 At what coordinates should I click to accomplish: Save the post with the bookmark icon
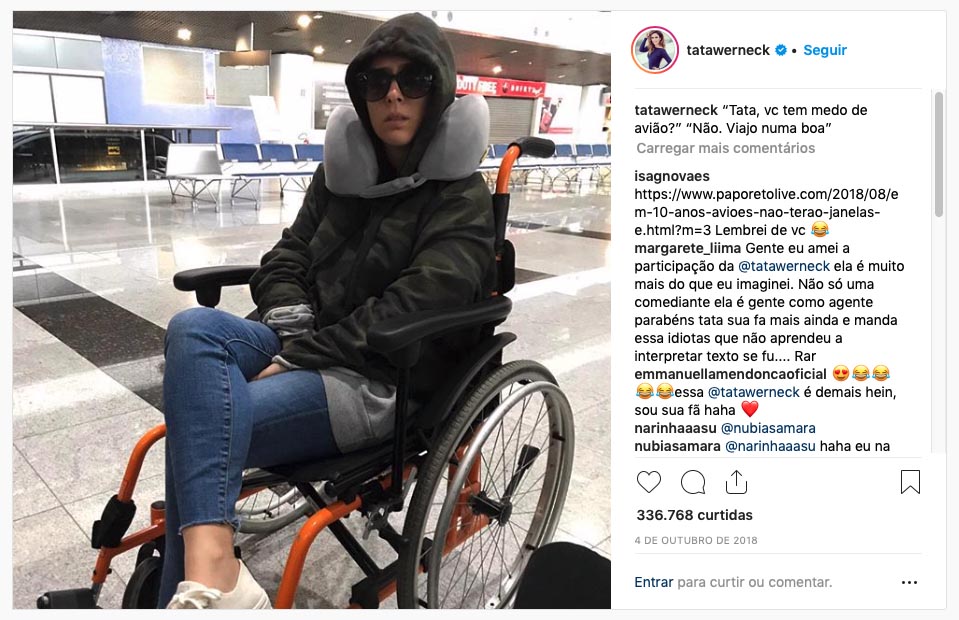[910, 482]
